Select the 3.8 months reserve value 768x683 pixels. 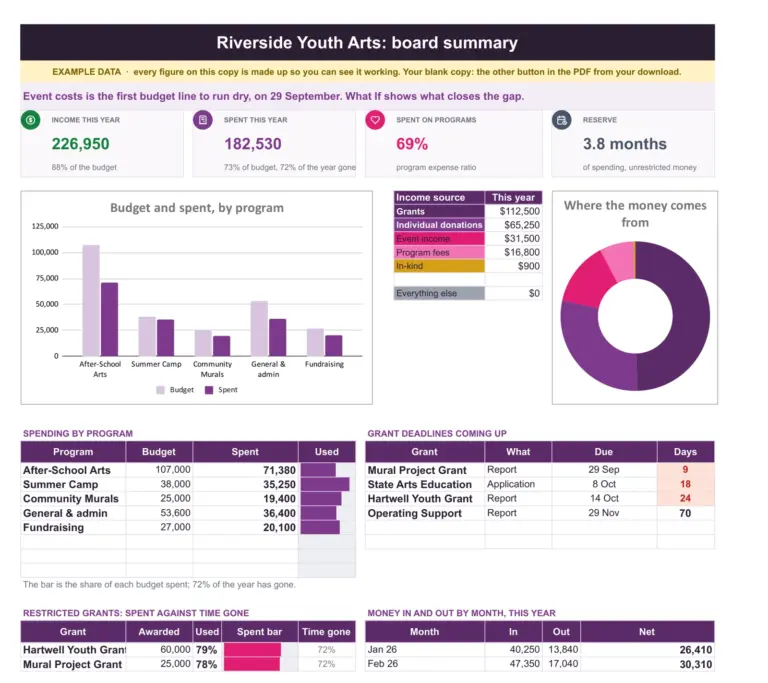coord(624,144)
